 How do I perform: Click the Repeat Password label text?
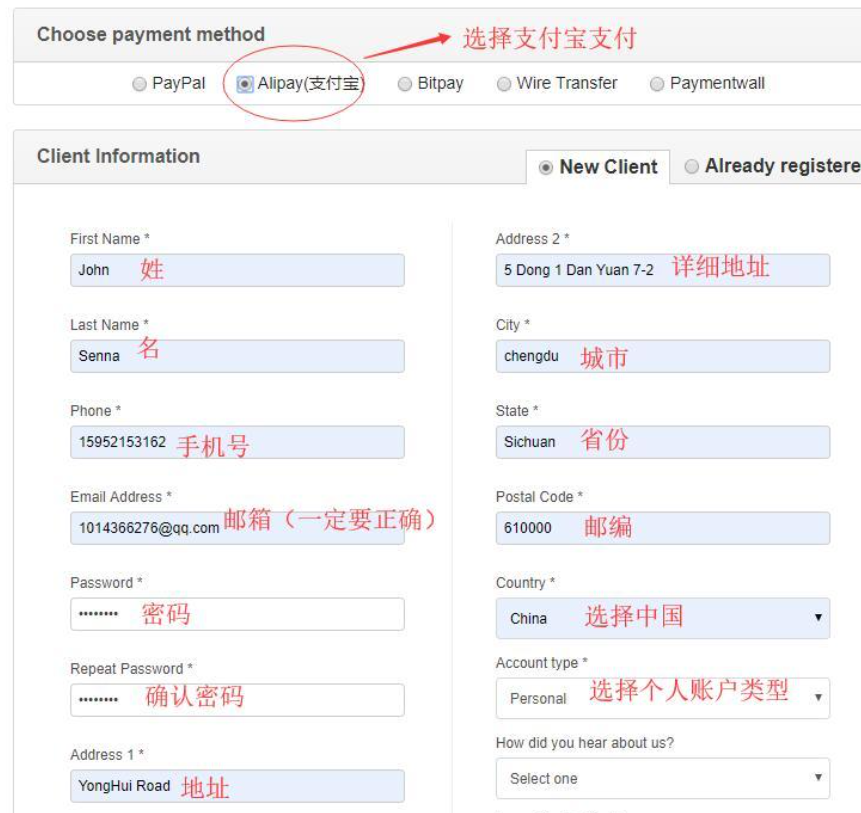coord(131,669)
